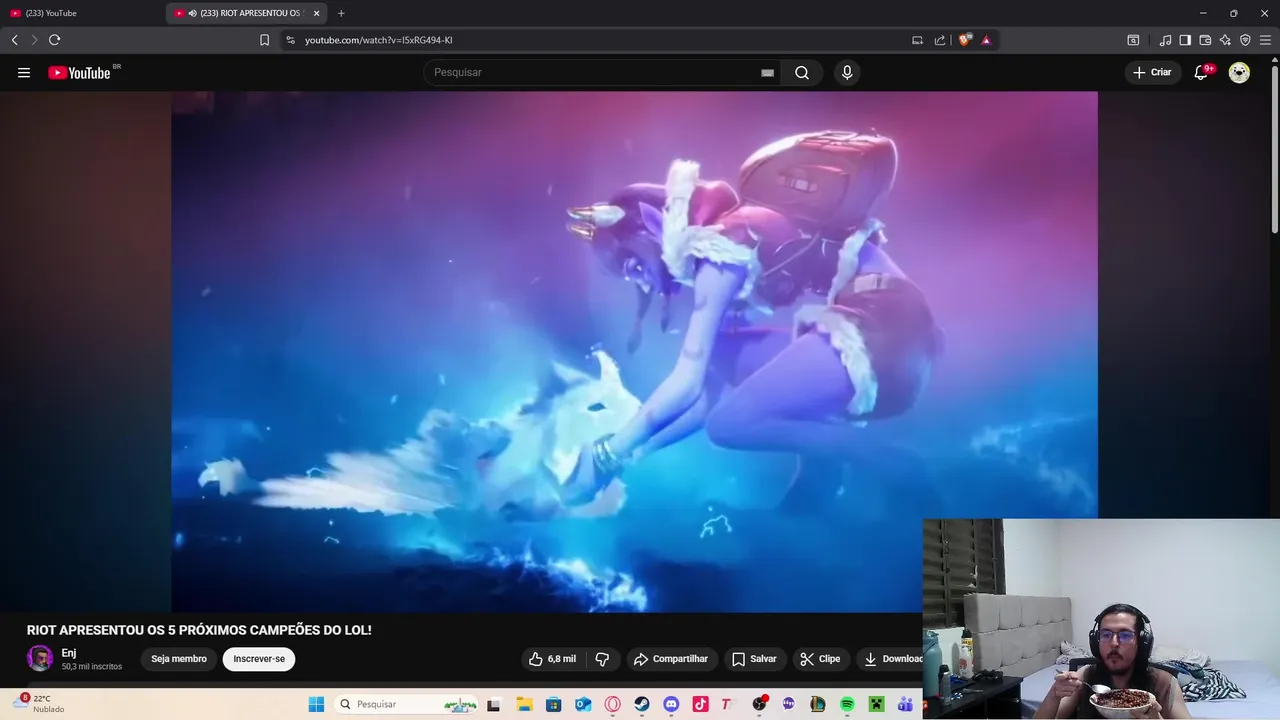Subscribe with the Inscrever-se button

point(259,659)
